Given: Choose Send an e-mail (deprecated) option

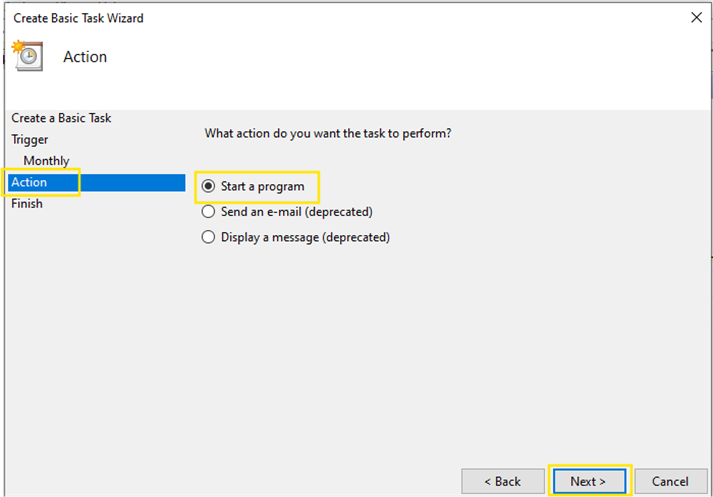Looking at the screenshot, I should (208, 212).
